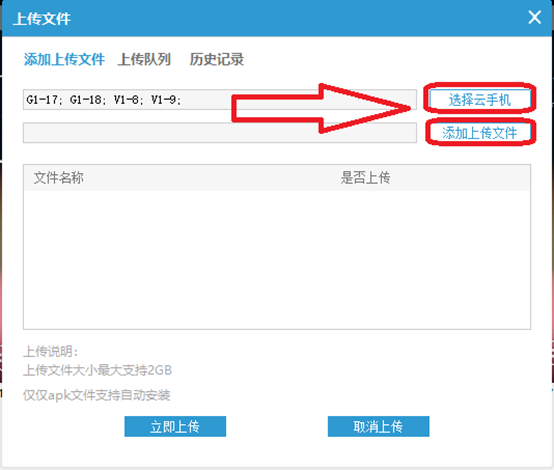Click the 选择云手机 button
The width and height of the screenshot is (554, 470).
click(x=480, y=100)
